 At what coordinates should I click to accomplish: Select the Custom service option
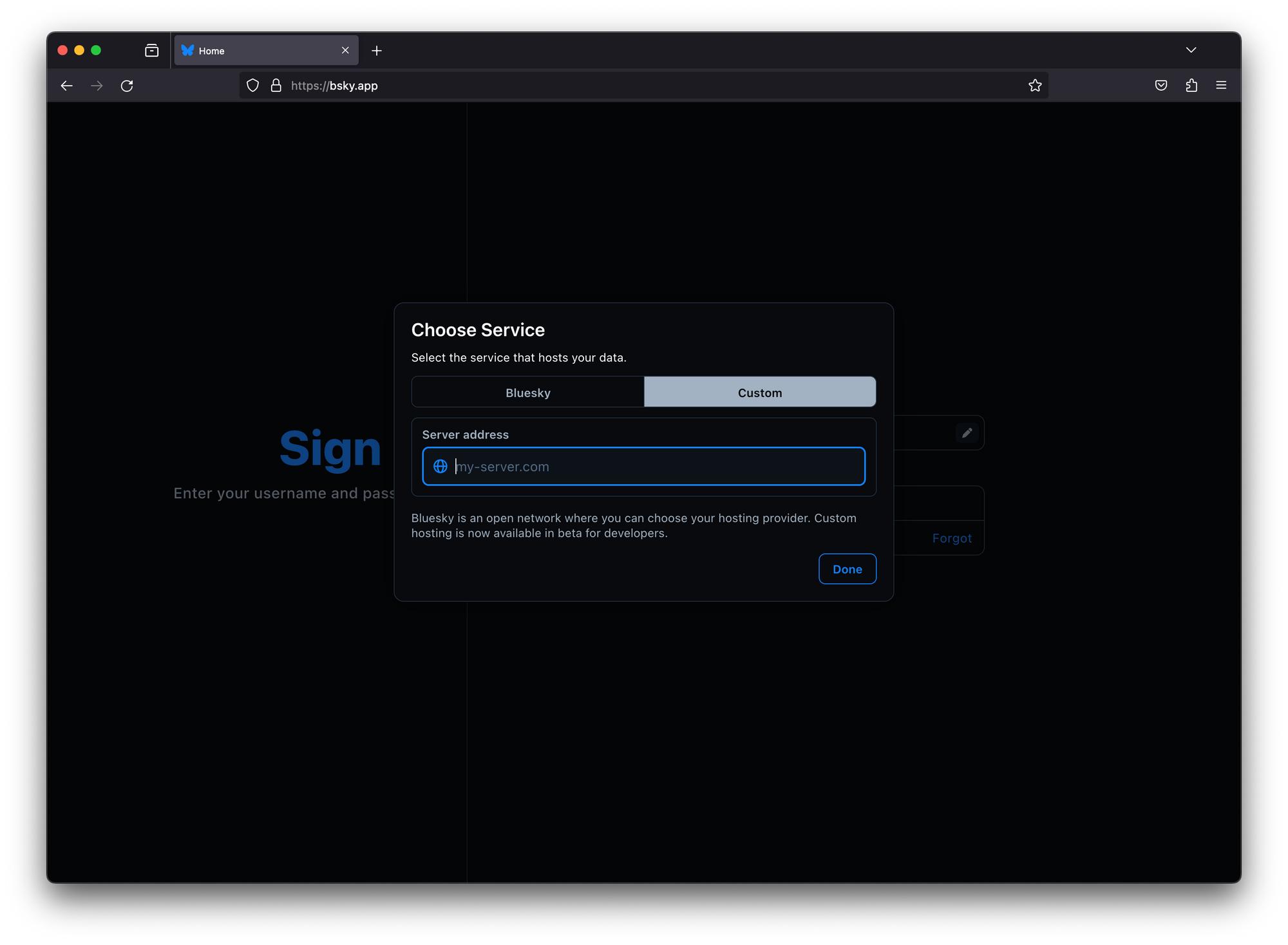(760, 392)
